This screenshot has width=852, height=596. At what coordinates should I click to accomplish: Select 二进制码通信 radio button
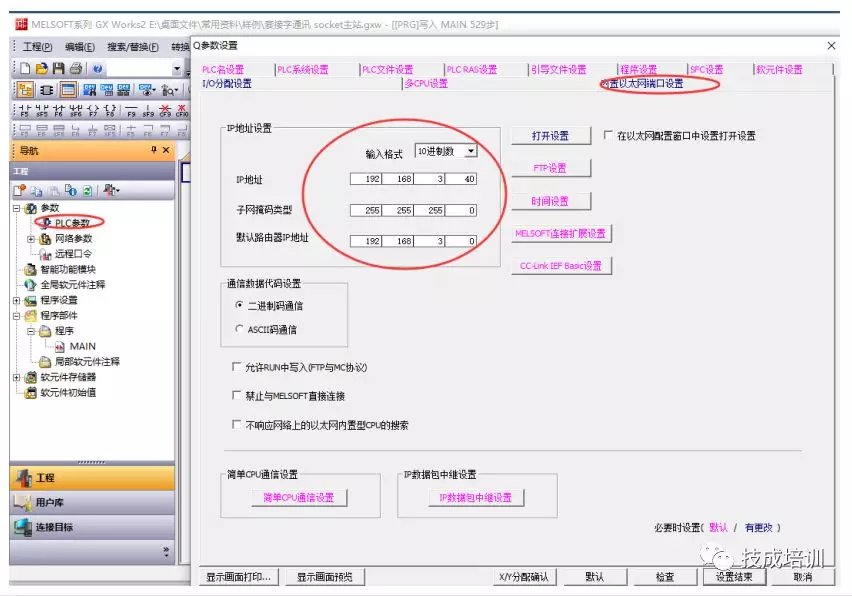238,304
